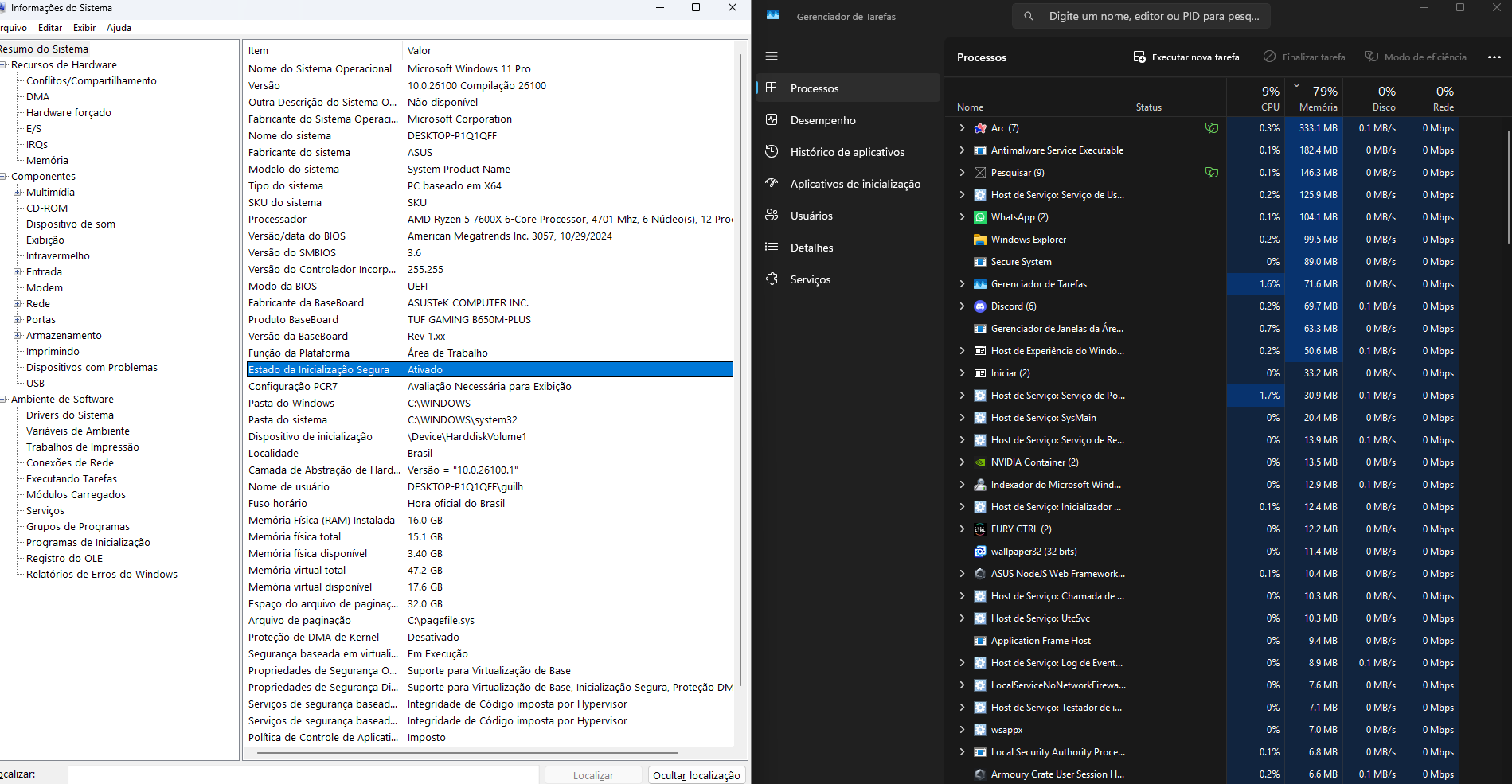The width and height of the screenshot is (1512, 784).
Task: Expand the Iniciar (2) process group
Action: pos(962,373)
